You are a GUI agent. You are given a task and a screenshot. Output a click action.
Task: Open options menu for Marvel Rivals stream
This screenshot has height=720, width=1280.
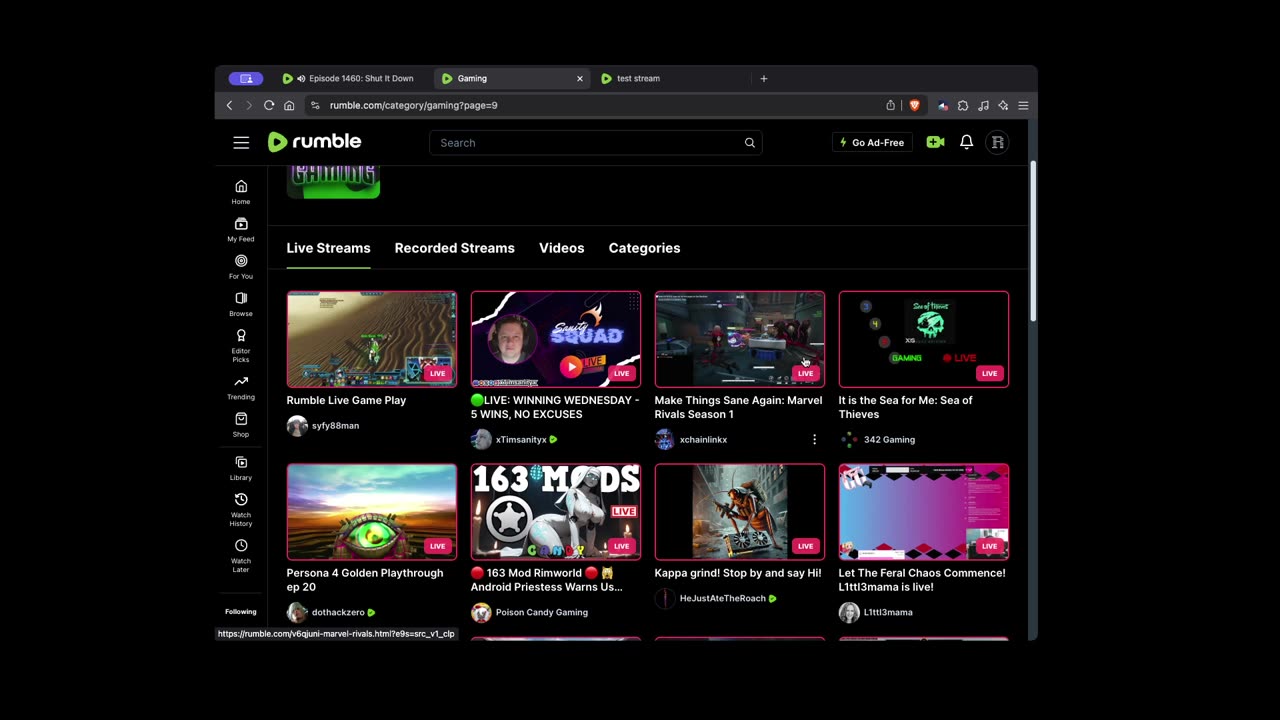(814, 439)
